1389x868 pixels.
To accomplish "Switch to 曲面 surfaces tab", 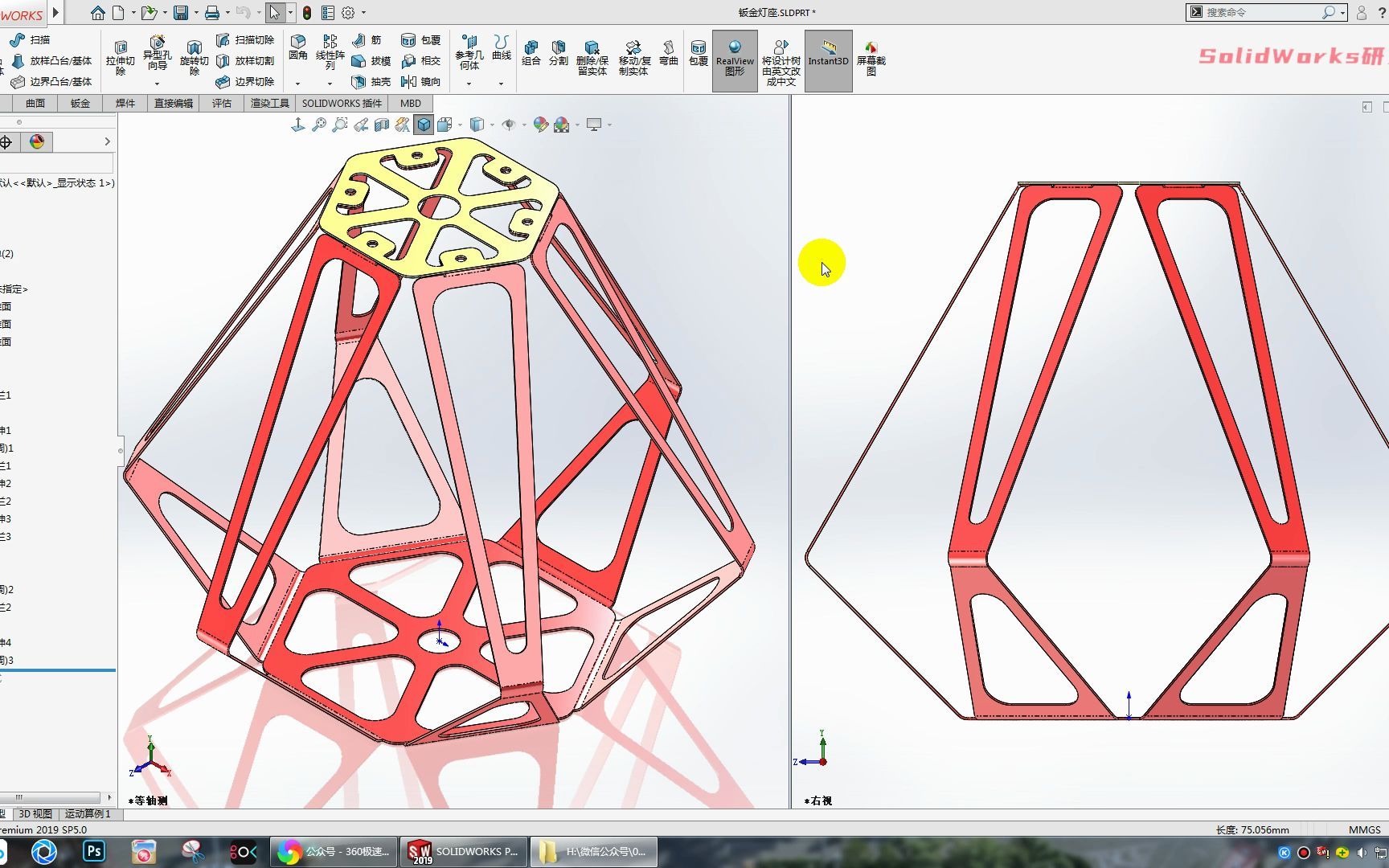I will tap(35, 103).
